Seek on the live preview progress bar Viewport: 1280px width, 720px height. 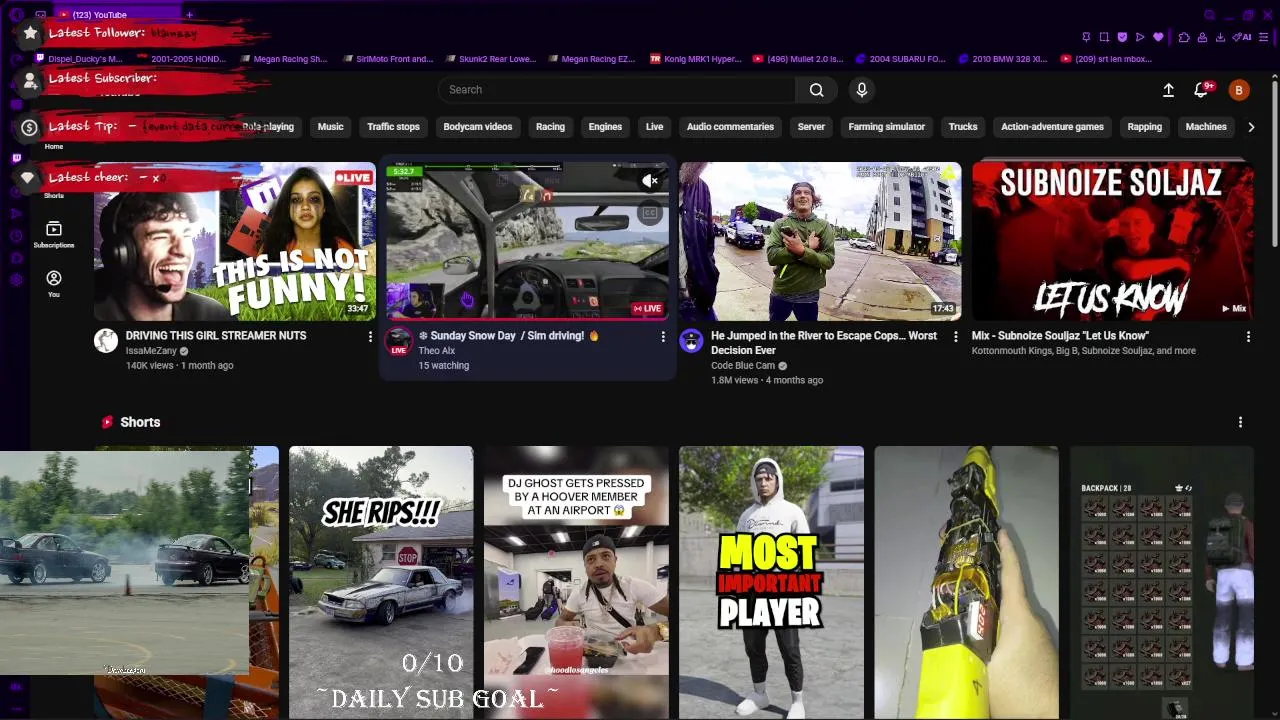[x=528, y=319]
